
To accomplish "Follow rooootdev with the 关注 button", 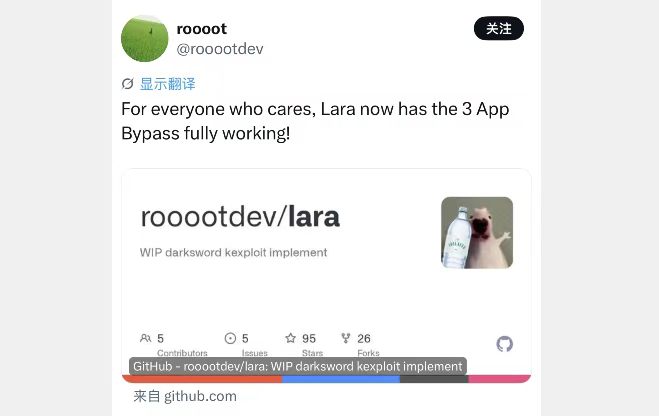I will tap(499, 29).
